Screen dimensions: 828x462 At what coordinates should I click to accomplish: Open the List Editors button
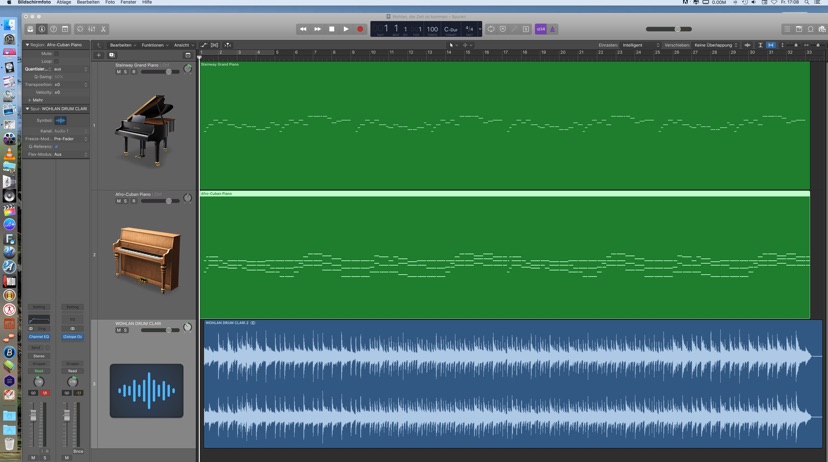coord(787,29)
